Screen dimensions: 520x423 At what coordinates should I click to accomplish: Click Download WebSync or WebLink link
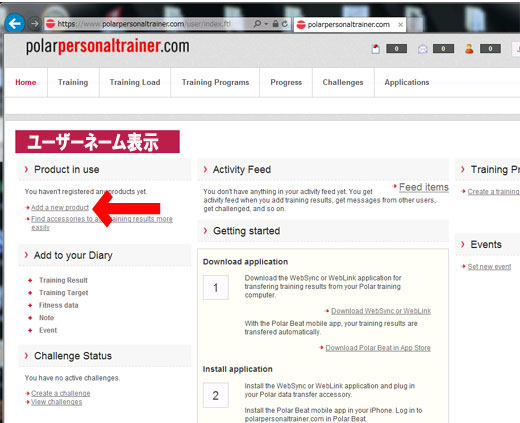click(x=381, y=311)
